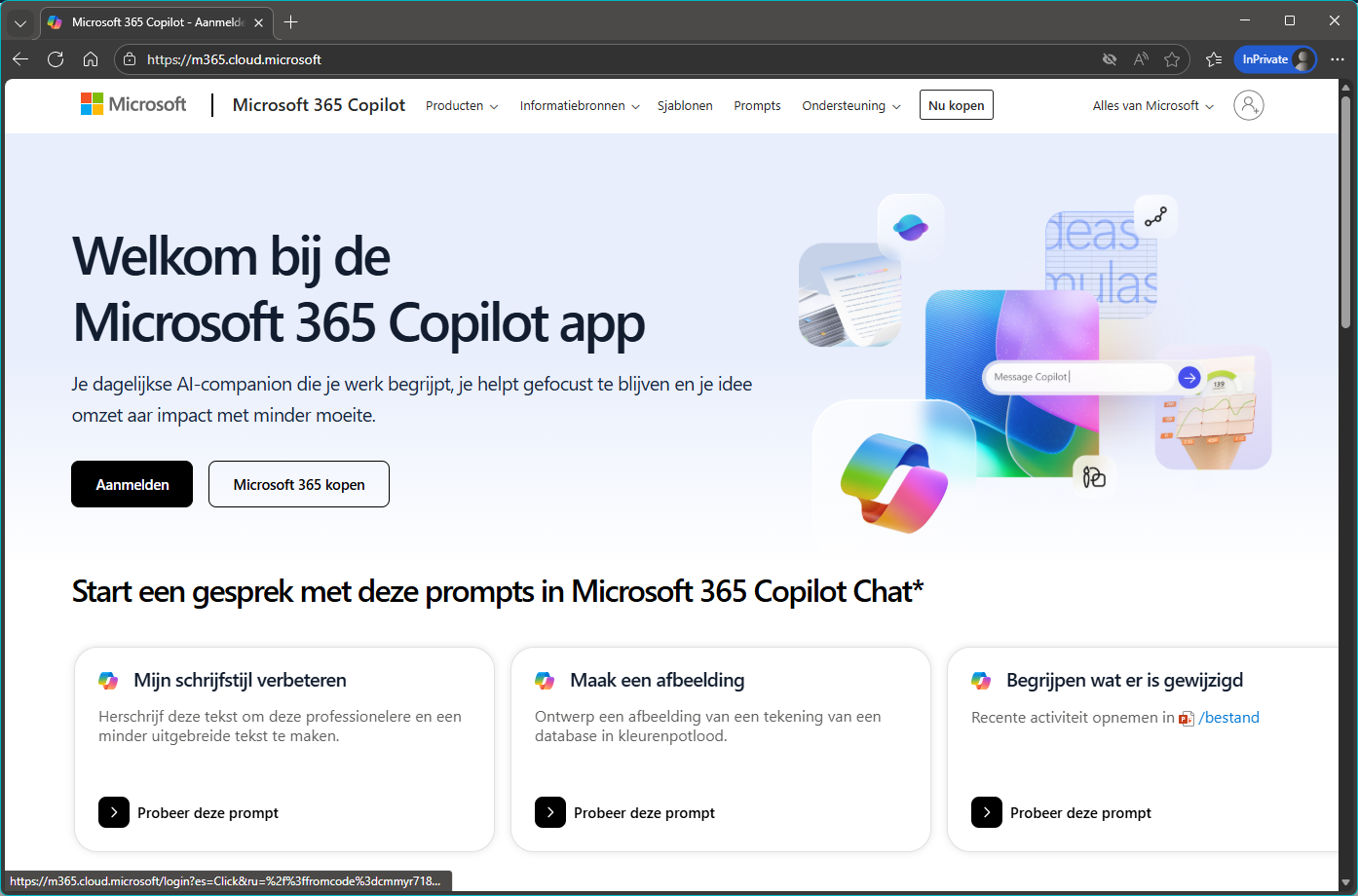Open browser Settings and more menu
Viewport: 1358px width, 896px height.
pyautogui.click(x=1338, y=59)
